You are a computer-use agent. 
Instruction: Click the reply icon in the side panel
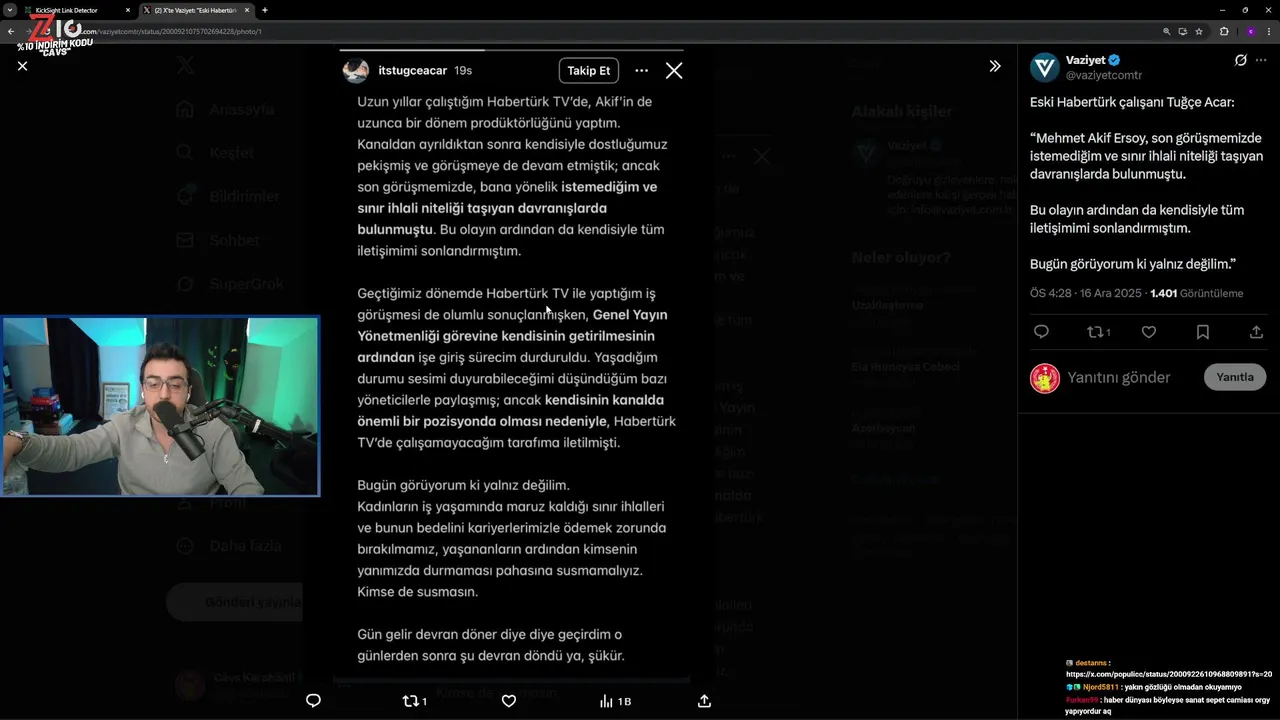click(x=1041, y=332)
